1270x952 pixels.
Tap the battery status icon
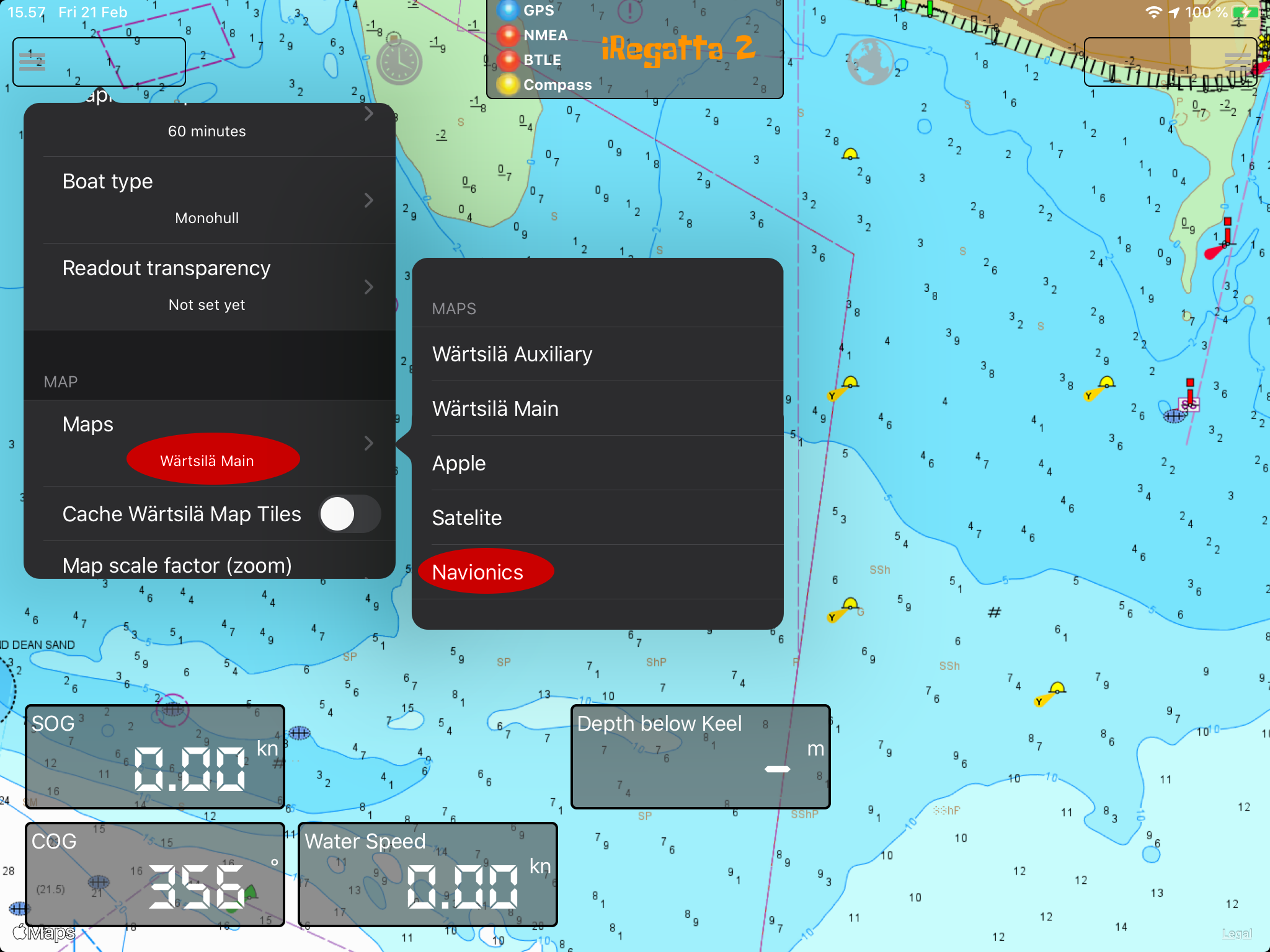pos(1245,12)
